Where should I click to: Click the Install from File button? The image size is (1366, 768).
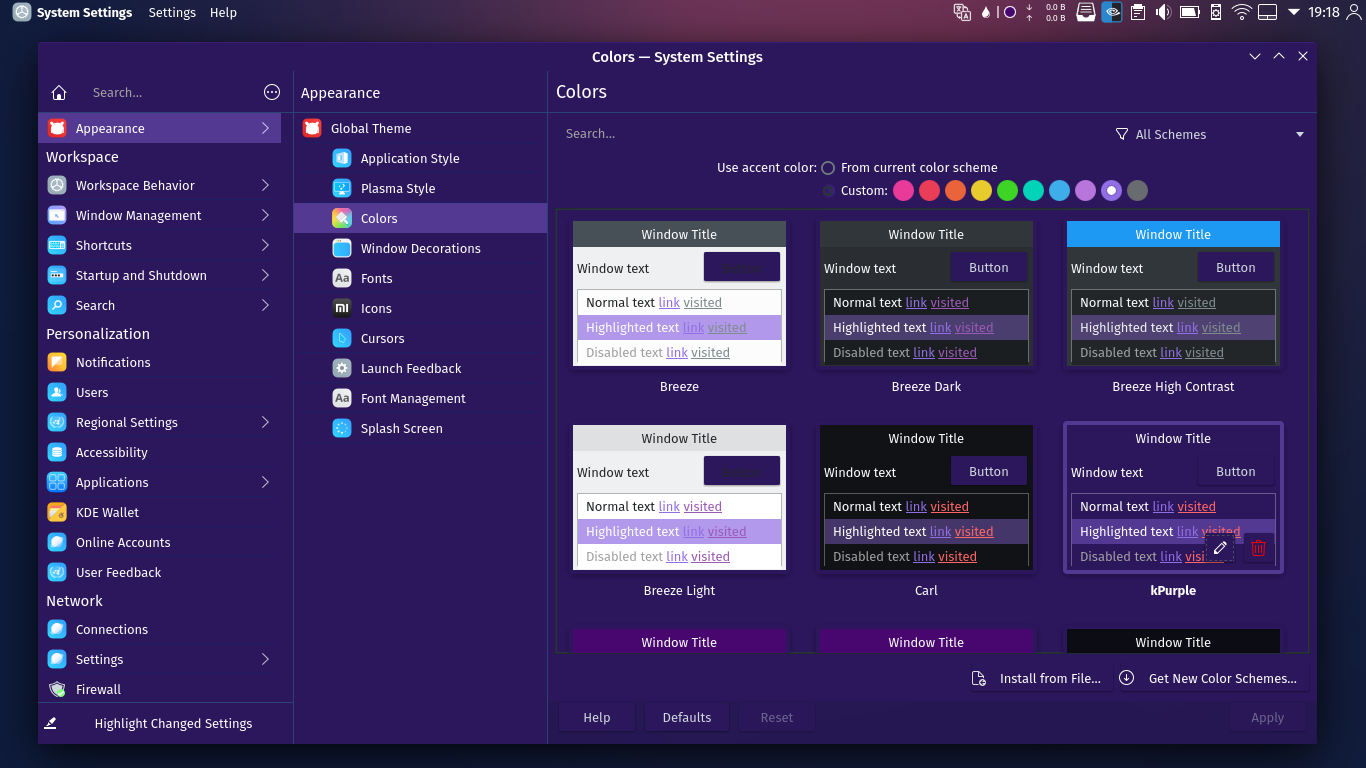1037,678
